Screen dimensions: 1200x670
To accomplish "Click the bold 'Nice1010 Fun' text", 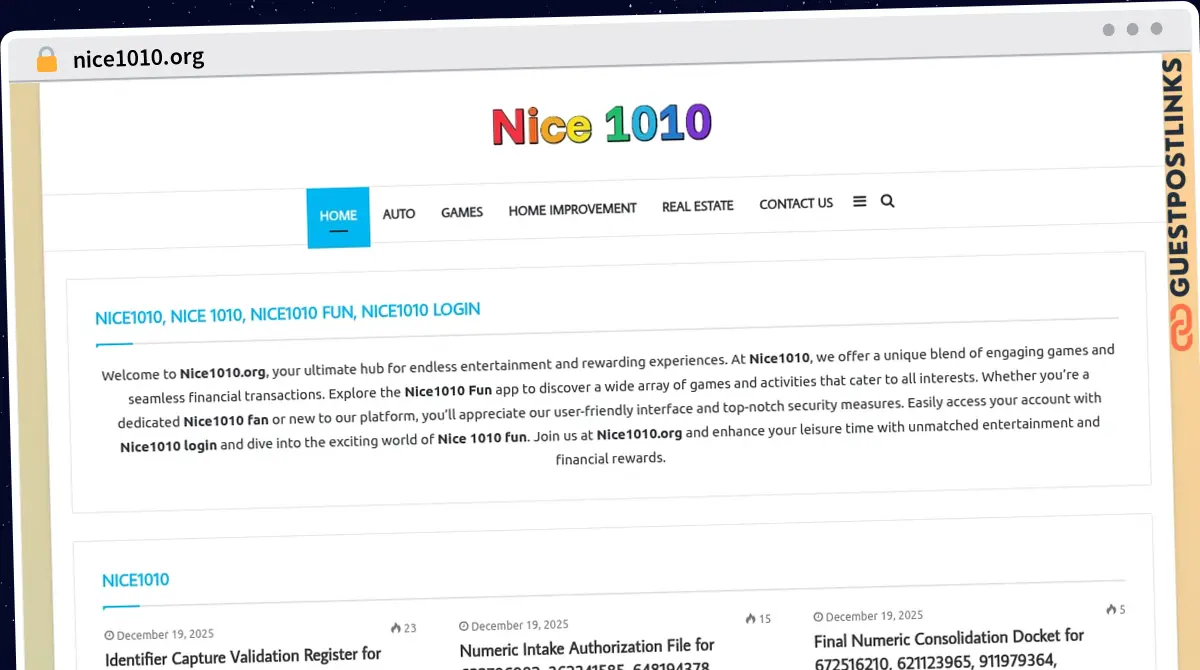I will 448,391.
